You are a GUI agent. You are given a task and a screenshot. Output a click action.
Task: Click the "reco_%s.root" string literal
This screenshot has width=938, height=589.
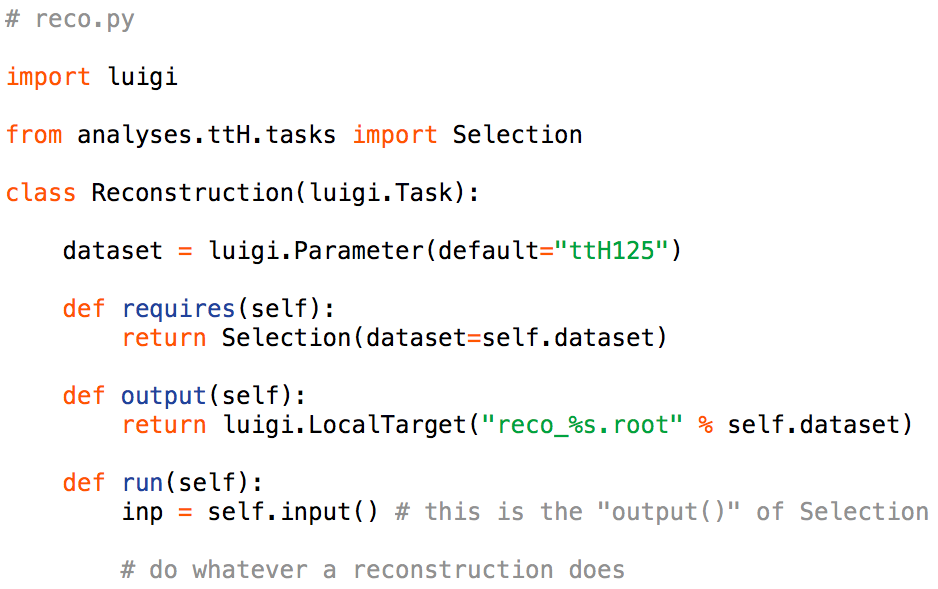tap(582, 424)
